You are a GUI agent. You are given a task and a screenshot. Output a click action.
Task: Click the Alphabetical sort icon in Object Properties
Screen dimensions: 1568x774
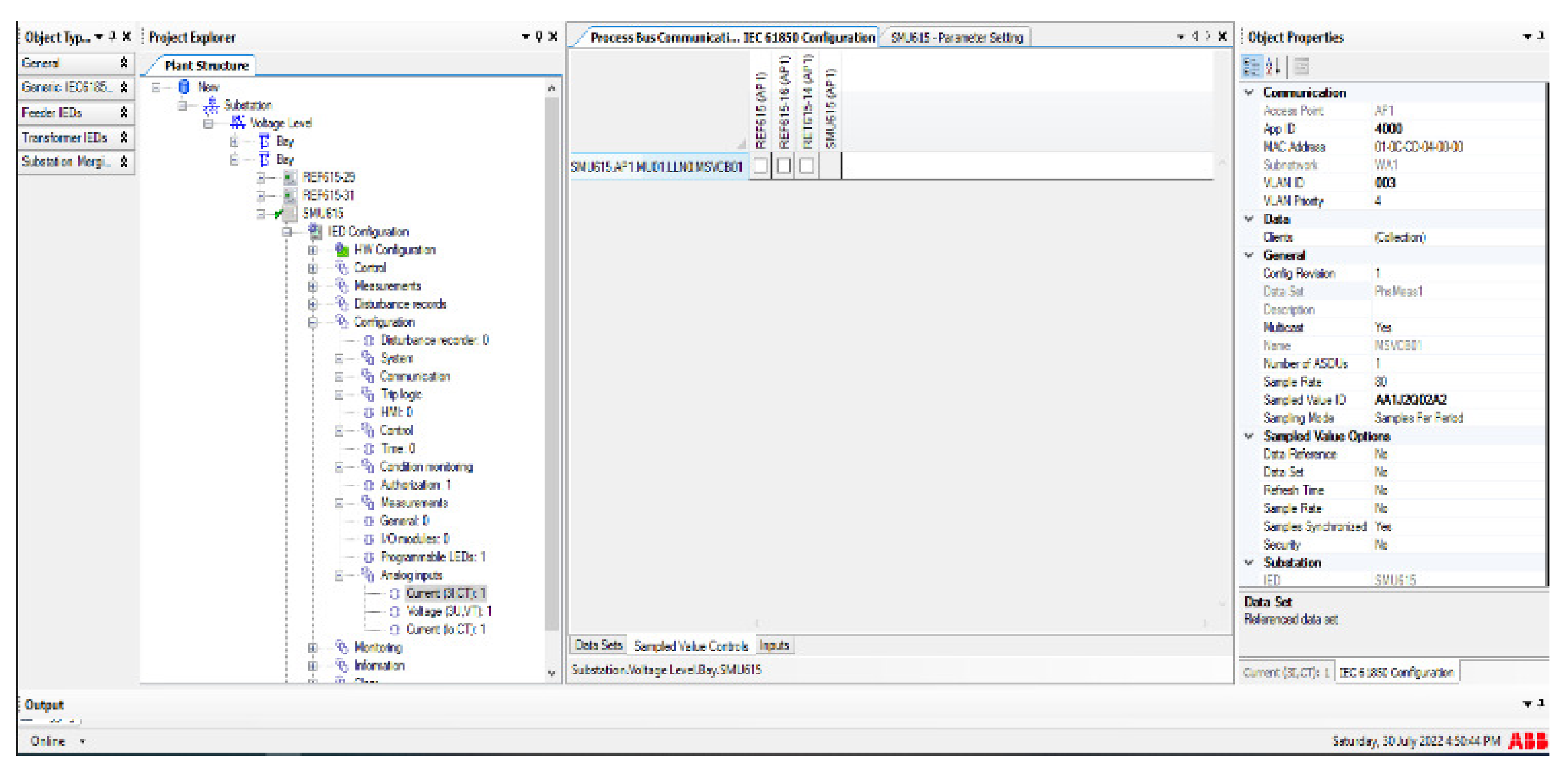coord(1273,66)
